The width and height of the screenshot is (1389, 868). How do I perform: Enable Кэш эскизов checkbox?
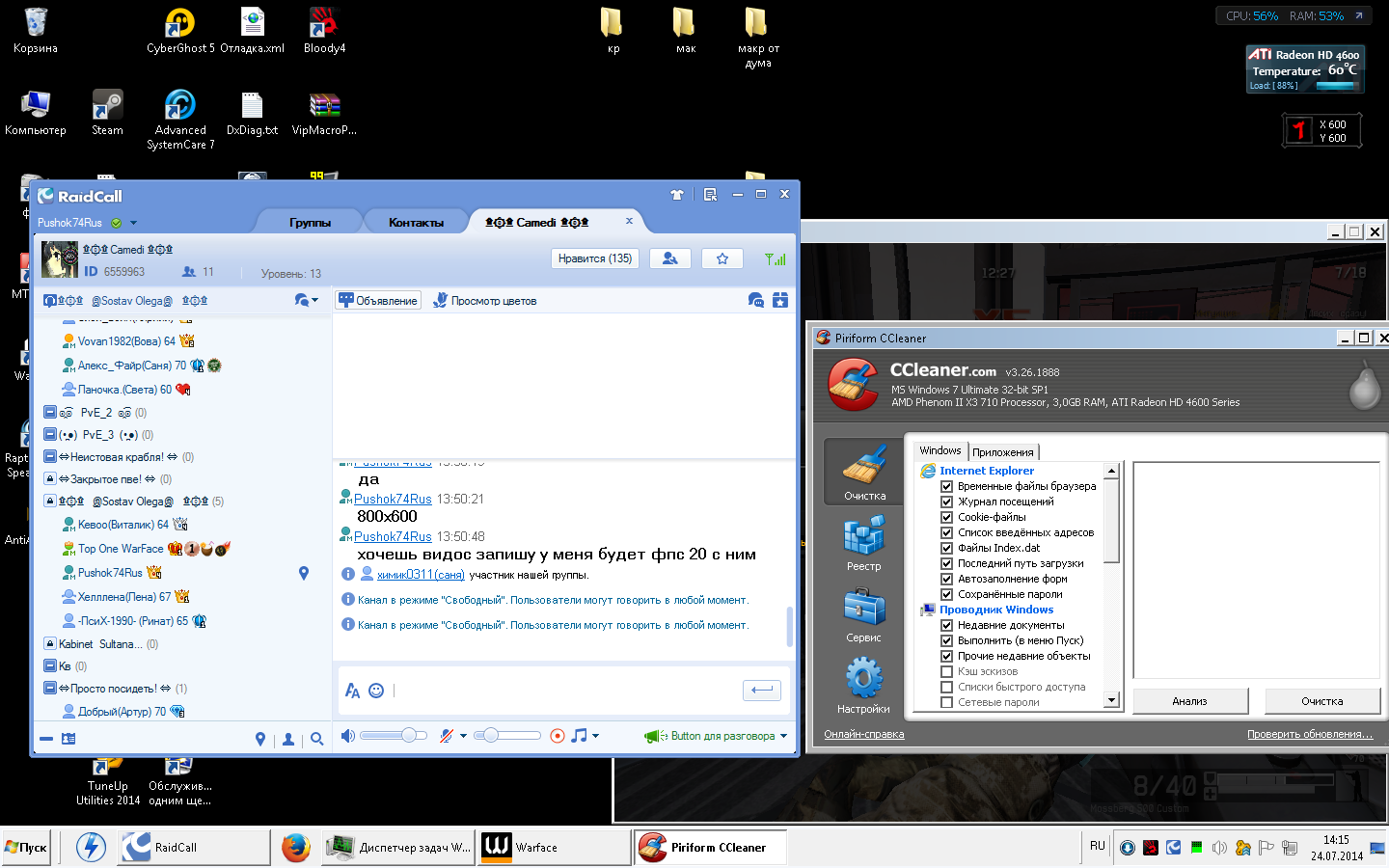point(947,671)
